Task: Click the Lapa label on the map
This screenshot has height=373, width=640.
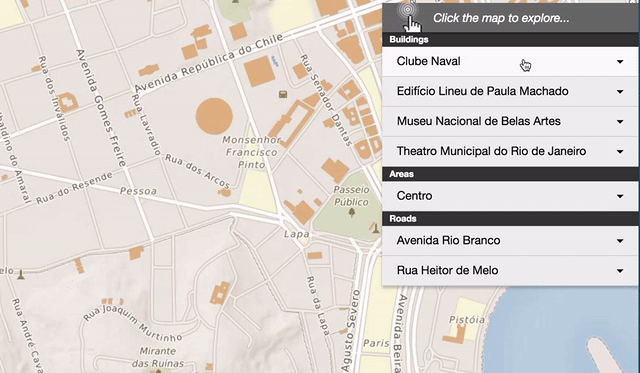Action: tap(296, 234)
